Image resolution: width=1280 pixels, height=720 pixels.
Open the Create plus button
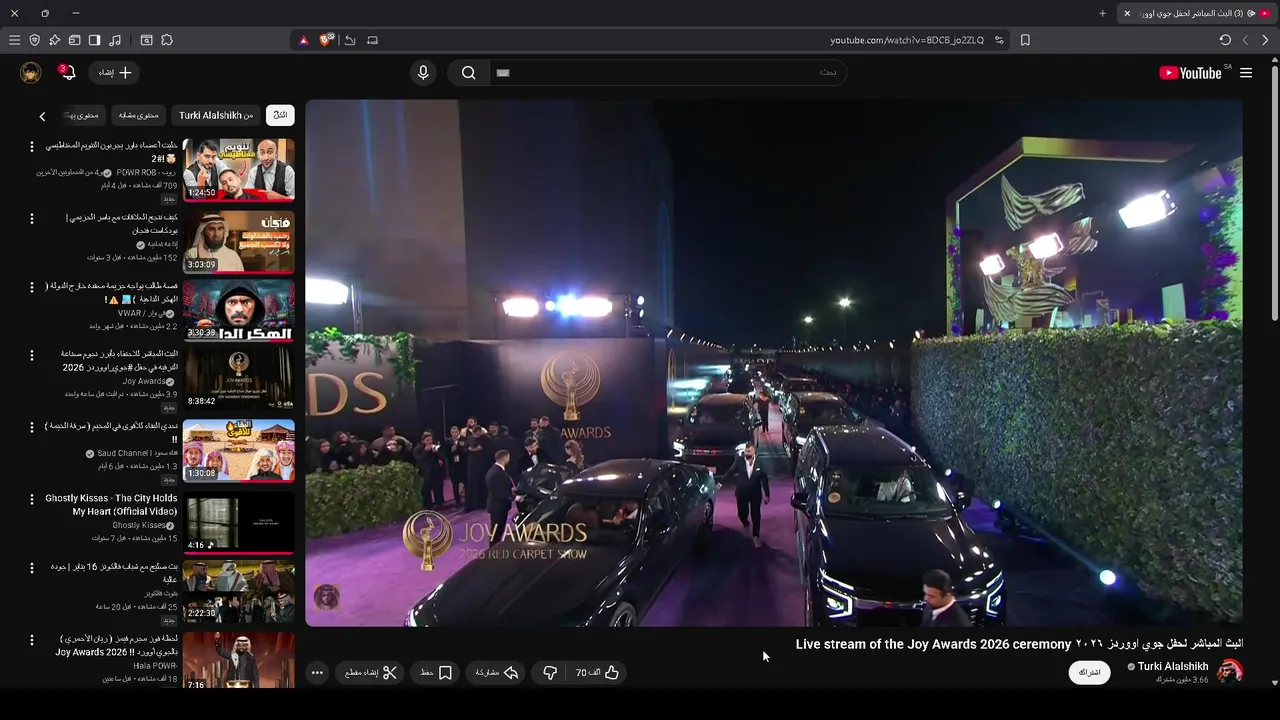pos(115,73)
